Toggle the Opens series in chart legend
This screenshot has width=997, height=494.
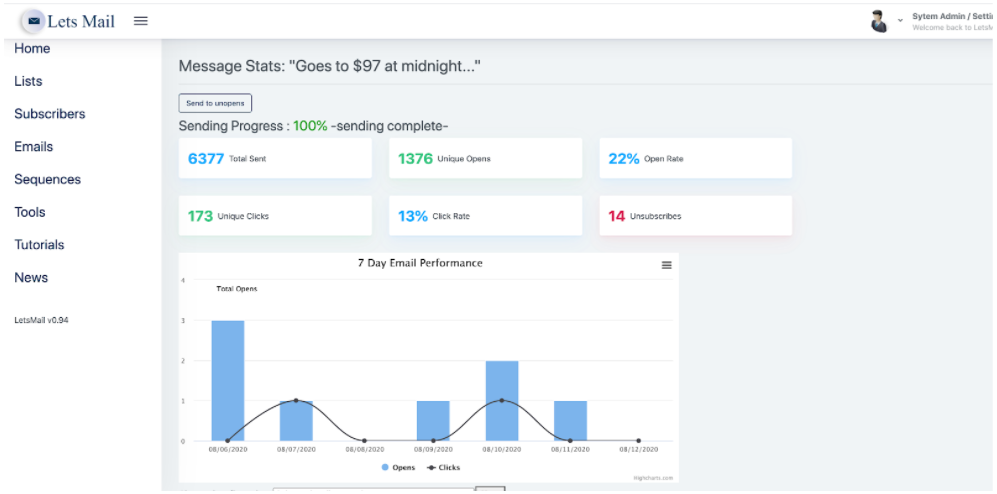[398, 467]
